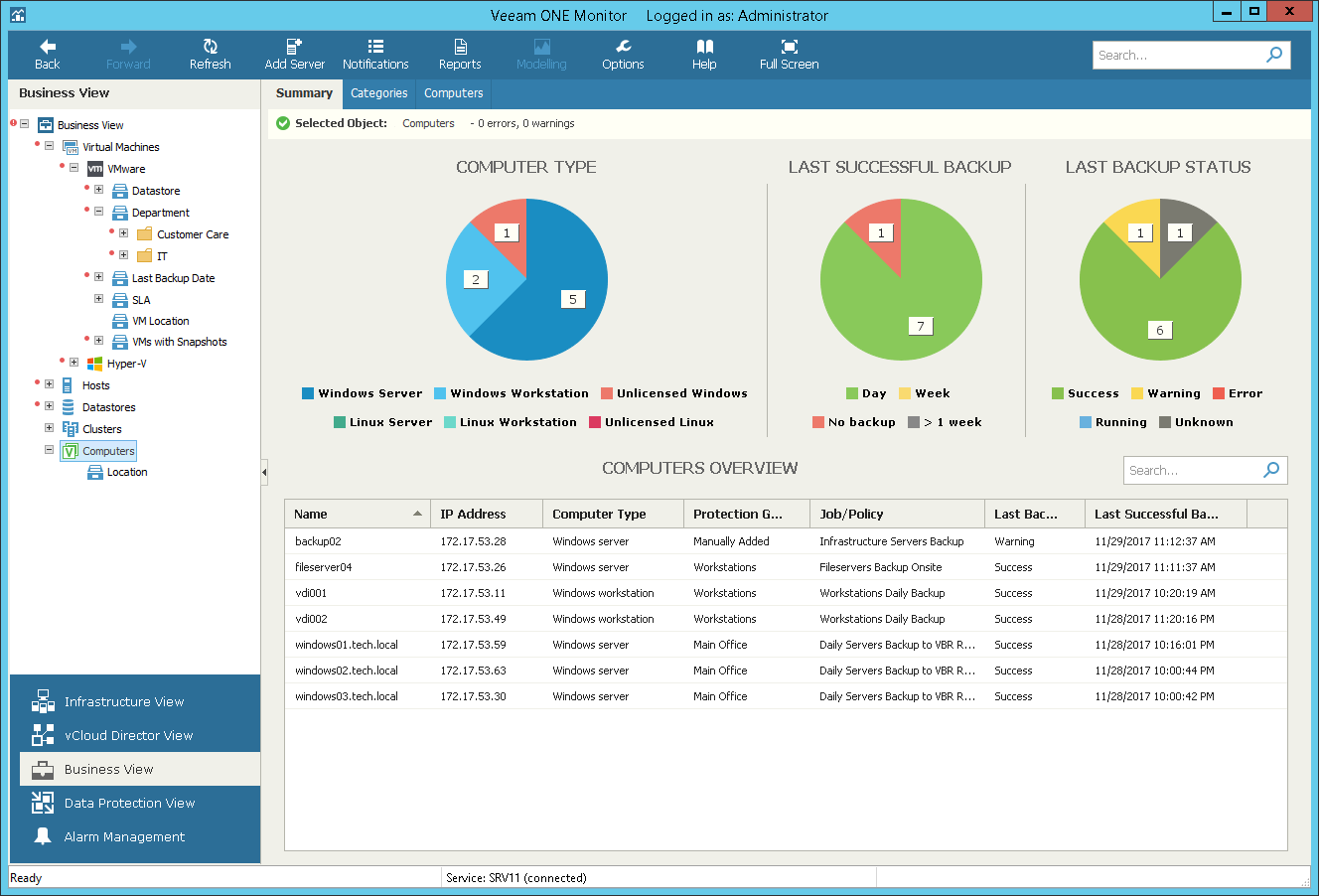Click the Infrastructure View pane icon
Viewport: 1319px width, 896px height.
coord(43,701)
